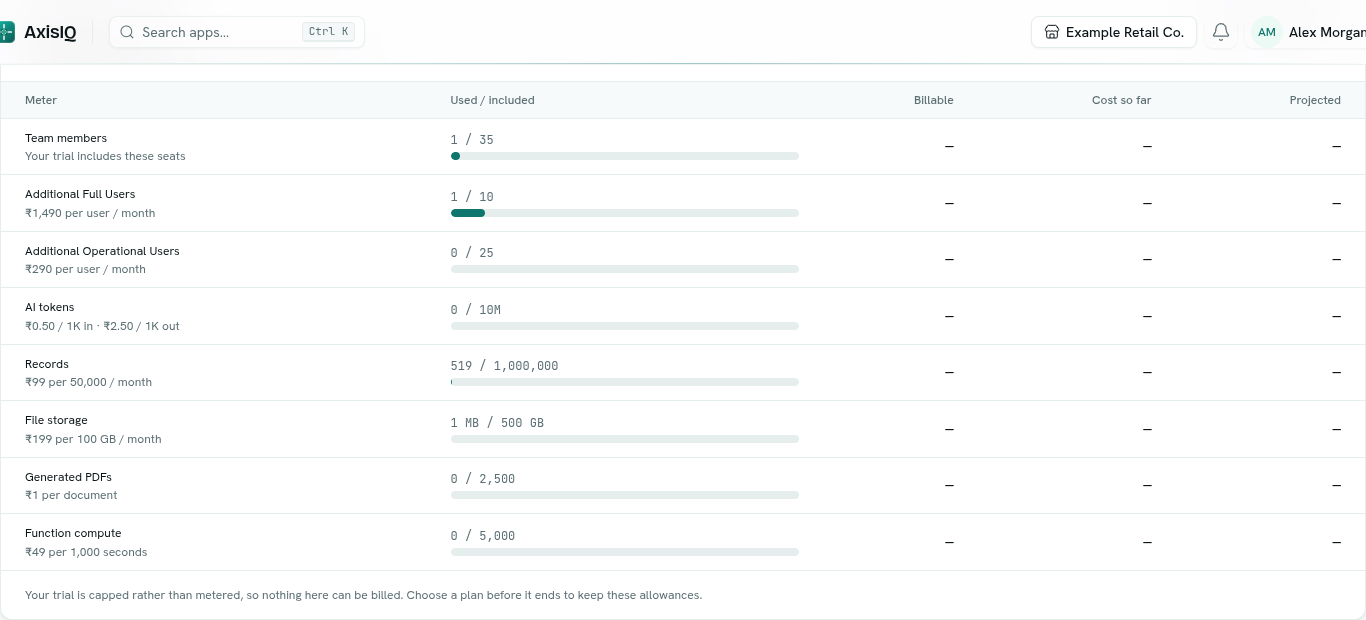
Task: Click the Generated PDFs usage bar
Action: pyautogui.click(x=625, y=495)
